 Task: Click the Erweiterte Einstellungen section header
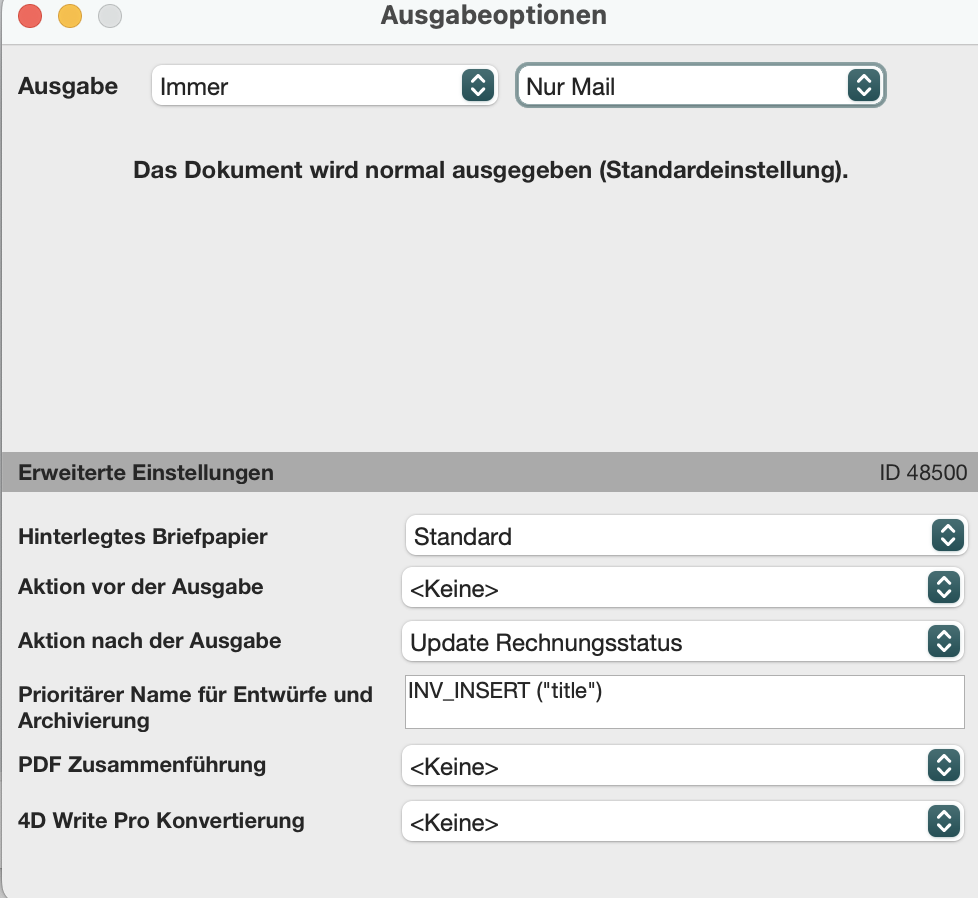(145, 472)
